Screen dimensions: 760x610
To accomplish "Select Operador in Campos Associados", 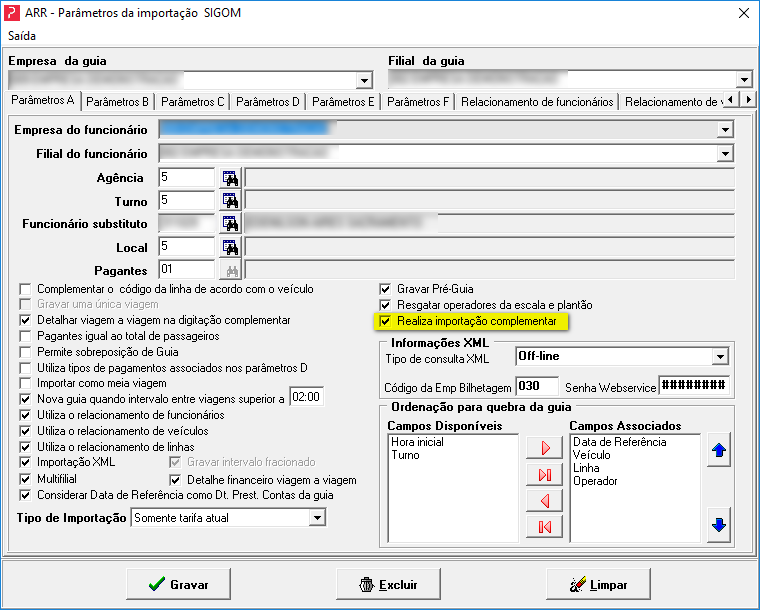I will tap(595, 481).
